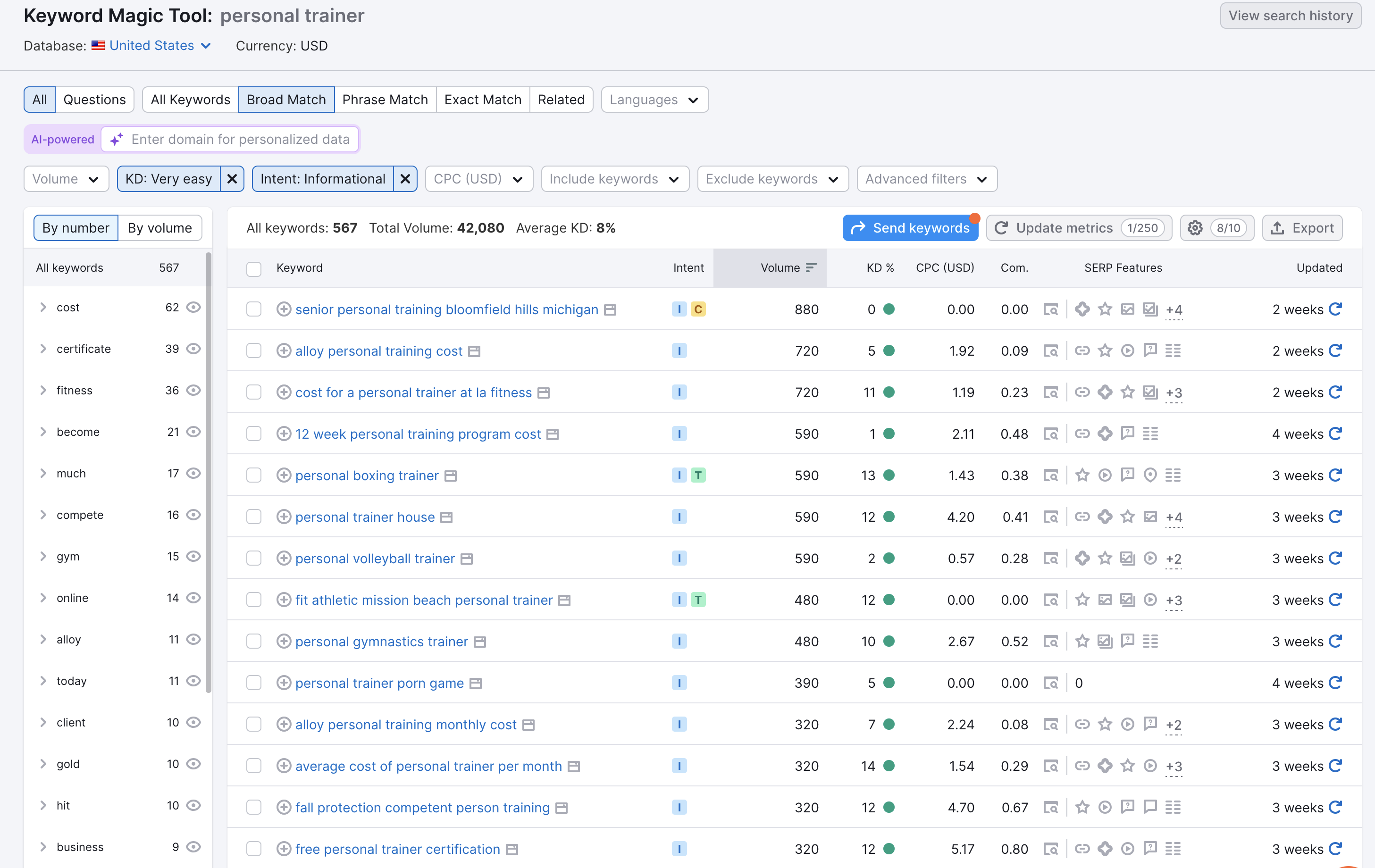Remove the KD: Very easy filter
This screenshot has height=868, width=1375.
pyautogui.click(x=232, y=179)
